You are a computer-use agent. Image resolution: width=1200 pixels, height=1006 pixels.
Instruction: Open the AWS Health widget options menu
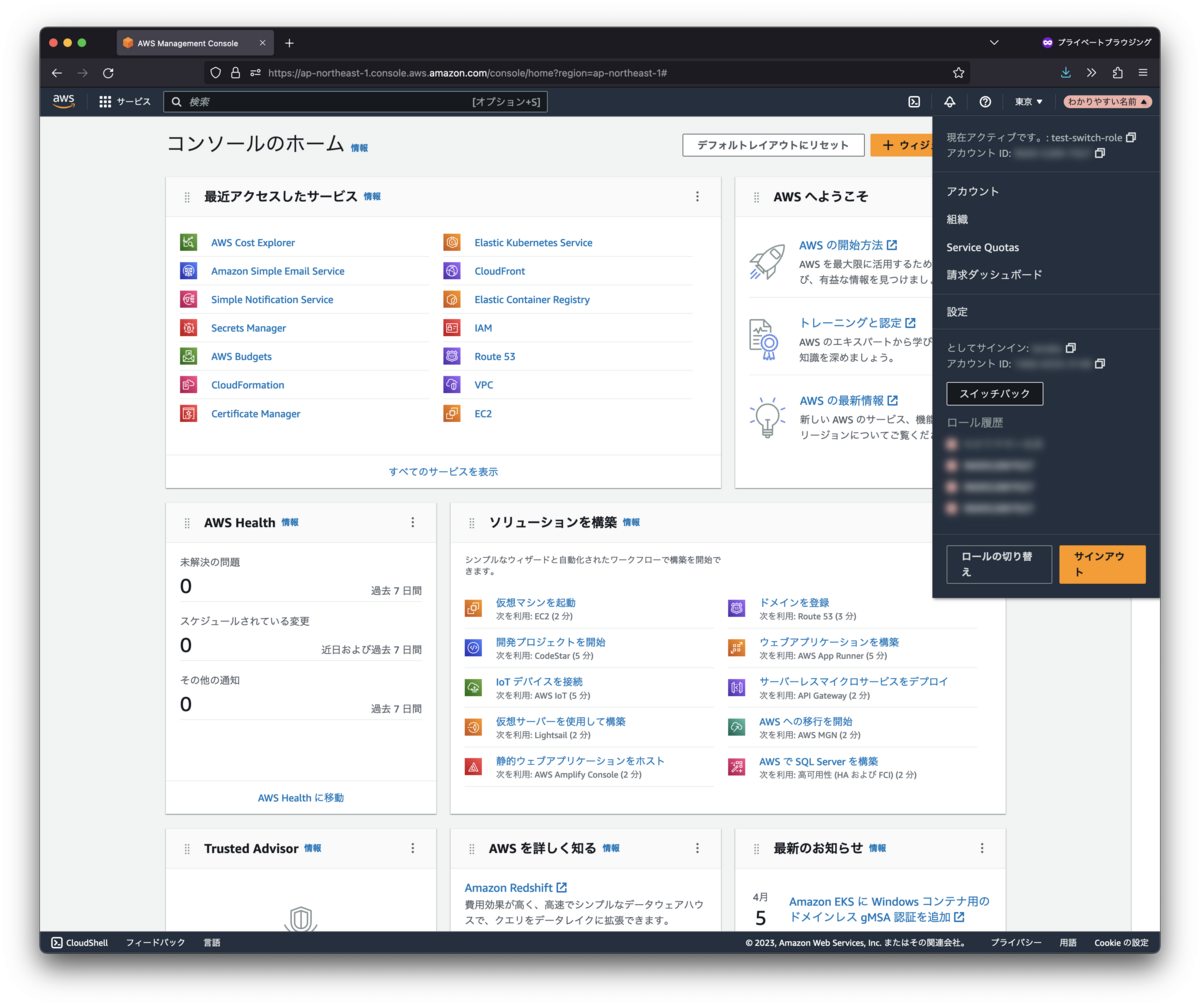(x=412, y=522)
